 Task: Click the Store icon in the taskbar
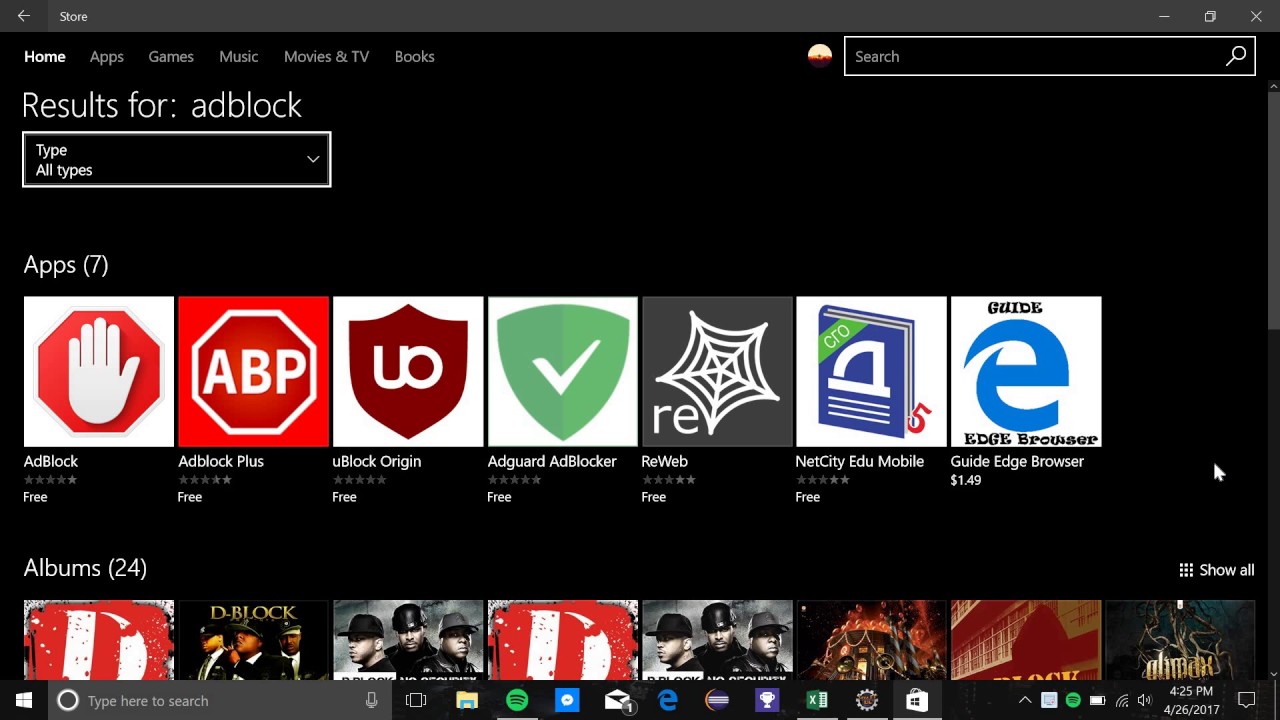[917, 700]
